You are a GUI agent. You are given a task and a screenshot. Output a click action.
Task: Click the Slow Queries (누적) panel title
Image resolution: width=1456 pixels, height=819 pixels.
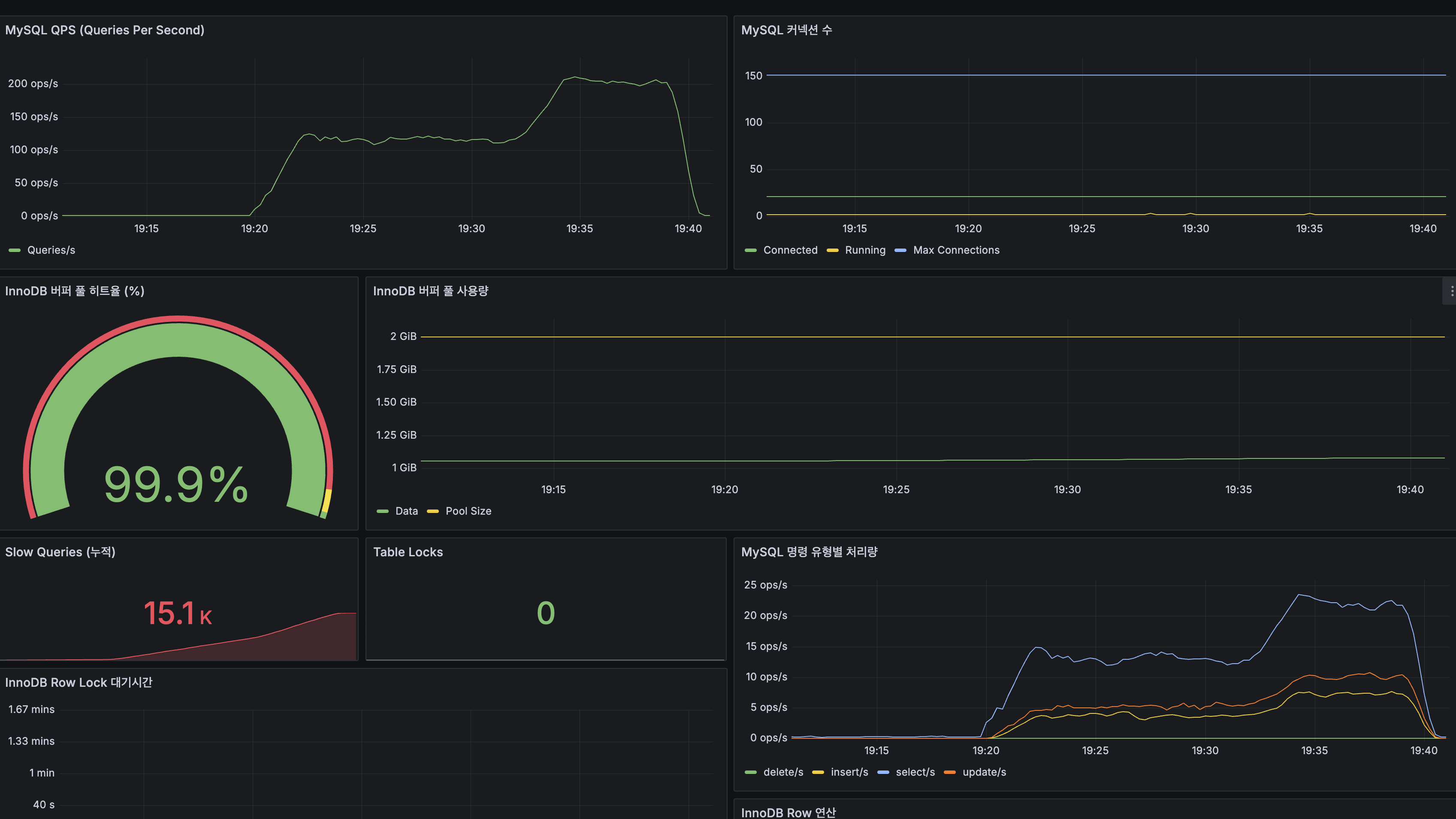pos(60,552)
